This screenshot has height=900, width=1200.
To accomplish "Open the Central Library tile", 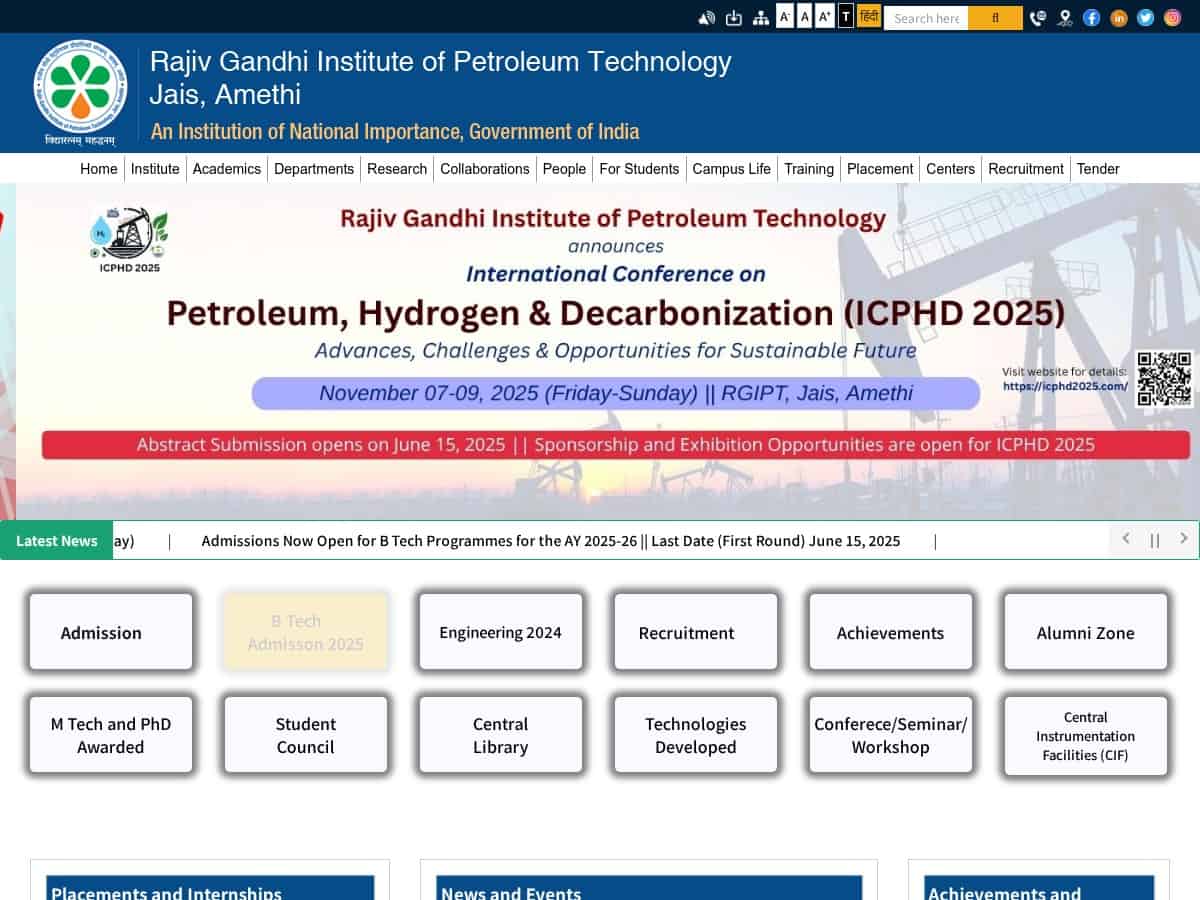I will click(501, 735).
